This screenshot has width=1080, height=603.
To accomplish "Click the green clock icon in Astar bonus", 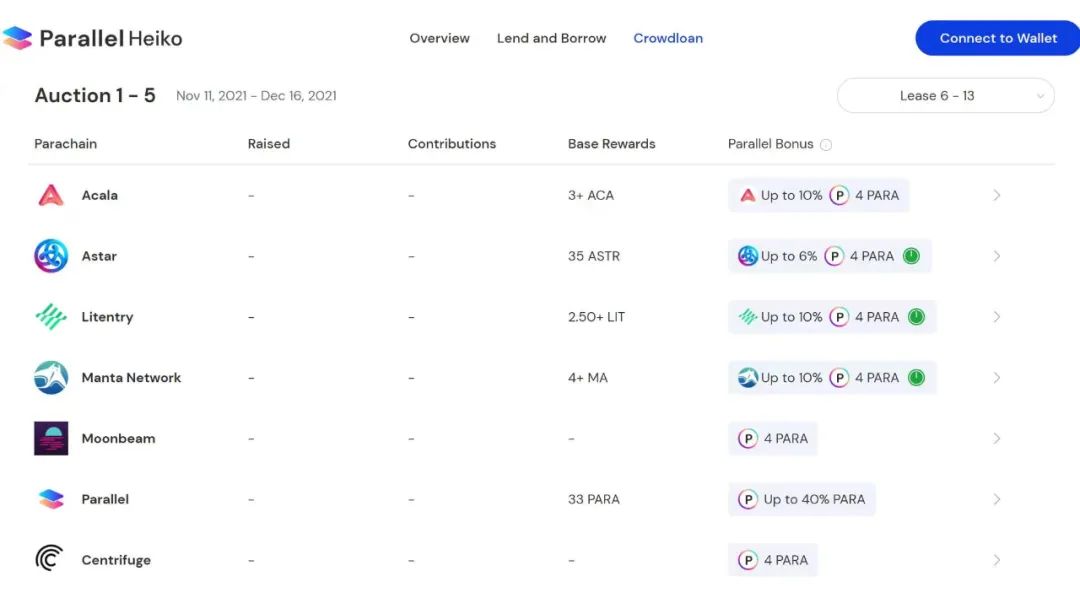I will tap(911, 256).
